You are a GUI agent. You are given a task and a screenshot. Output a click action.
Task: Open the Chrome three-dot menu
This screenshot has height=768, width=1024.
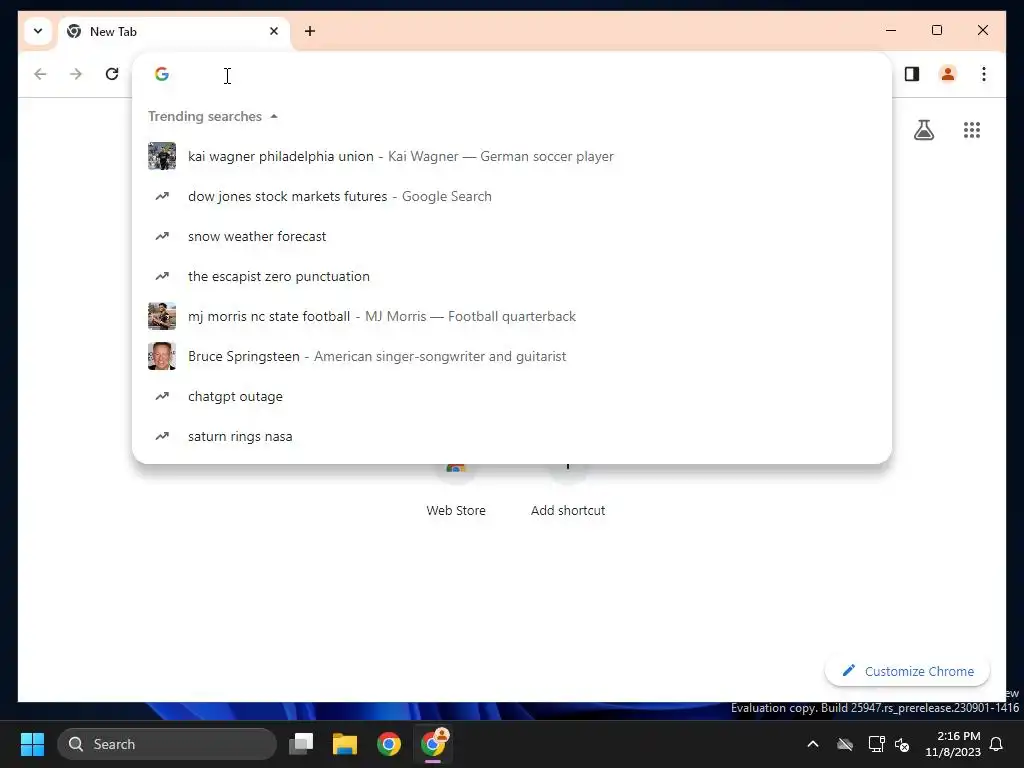[984, 74]
